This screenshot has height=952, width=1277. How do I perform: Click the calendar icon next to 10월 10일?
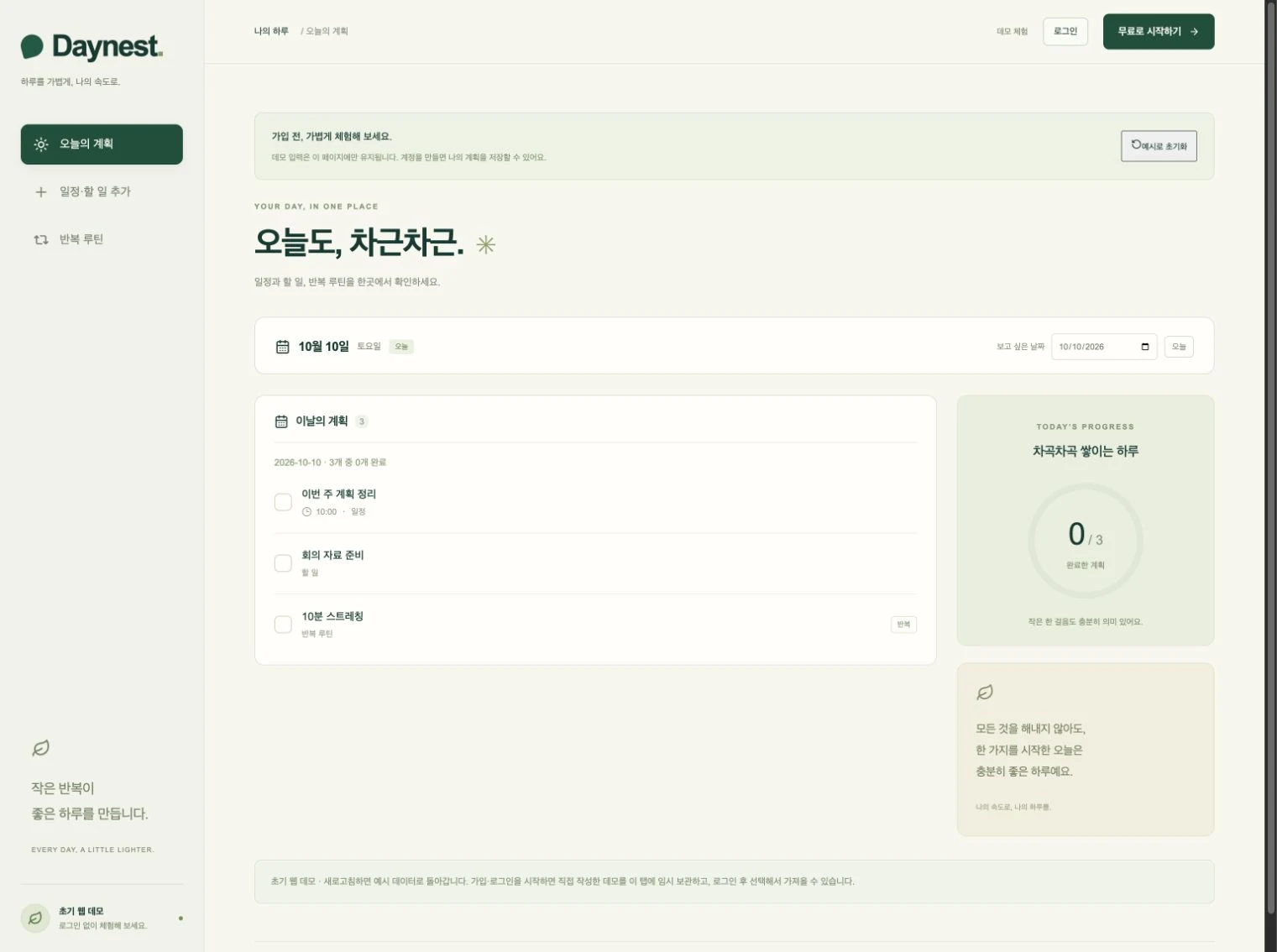283,347
